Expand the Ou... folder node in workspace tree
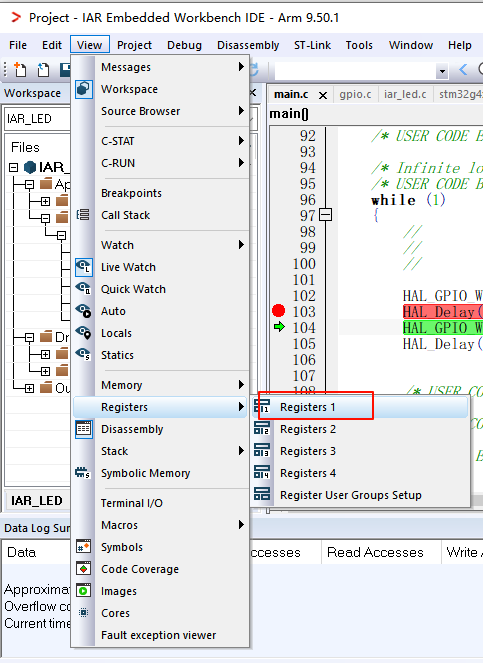 coord(29,388)
